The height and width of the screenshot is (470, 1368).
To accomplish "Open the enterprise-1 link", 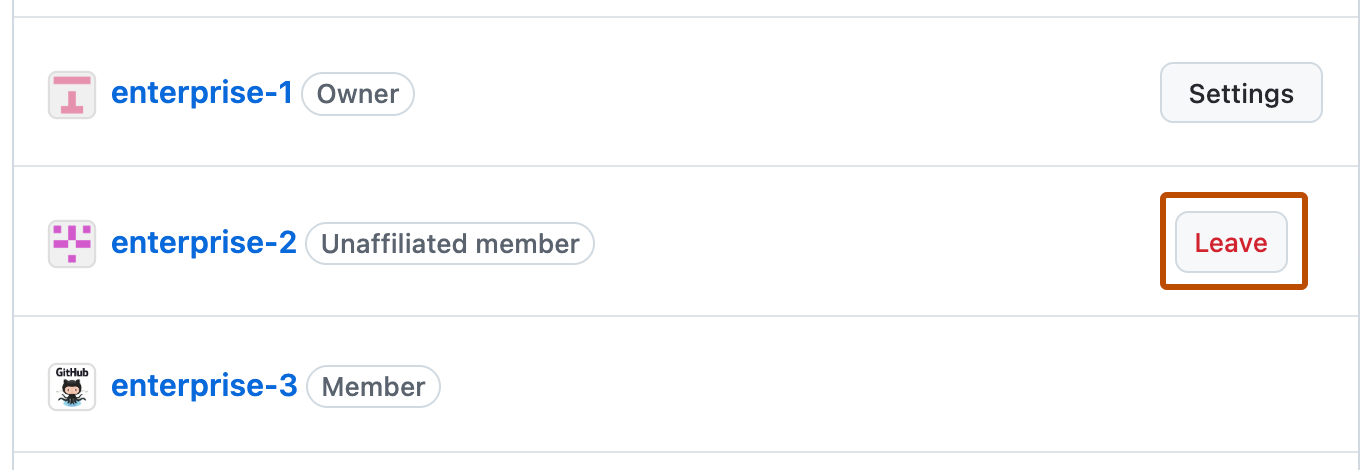I will (202, 94).
